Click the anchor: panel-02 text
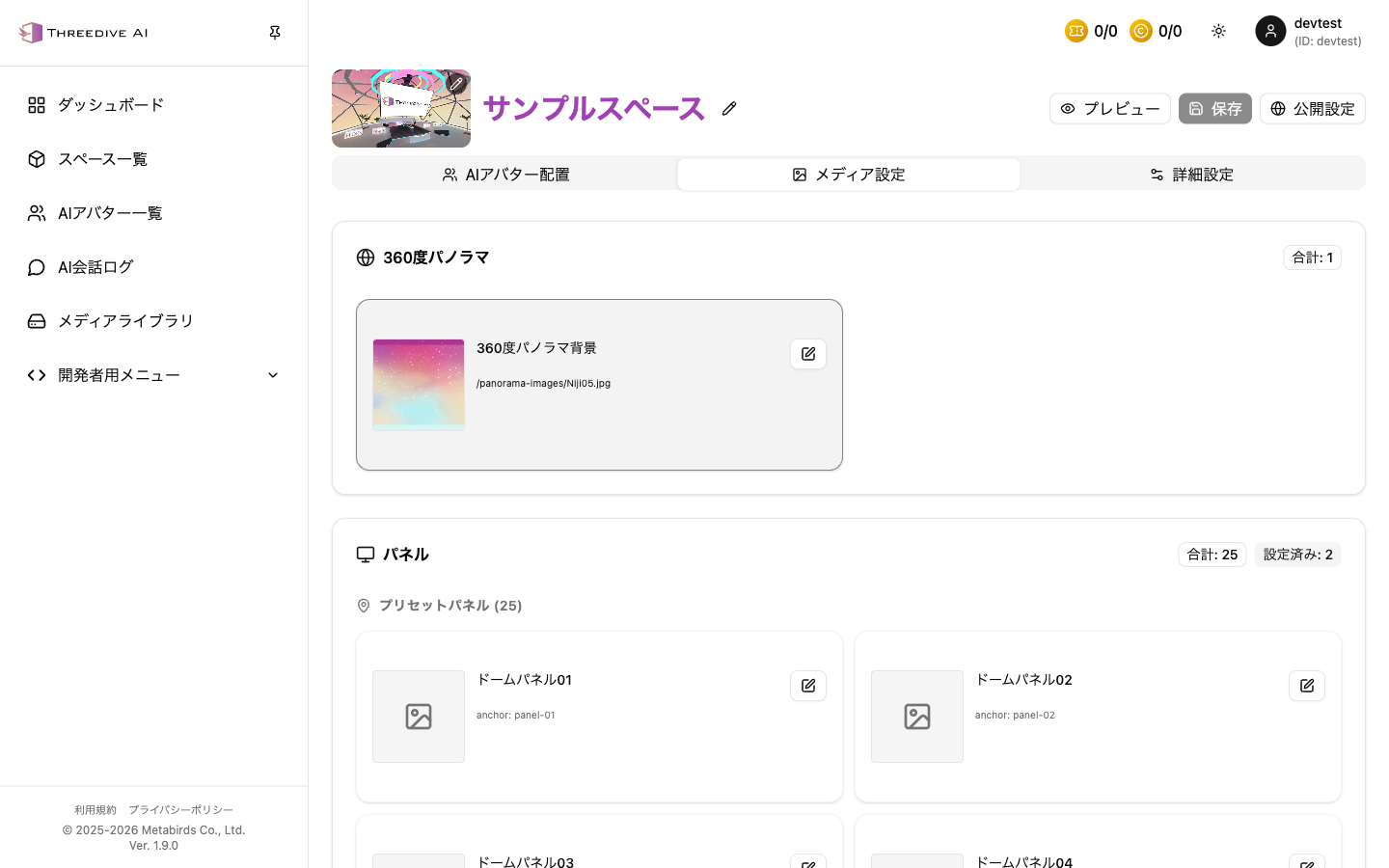This screenshot has height=868, width=1389. (1015, 715)
